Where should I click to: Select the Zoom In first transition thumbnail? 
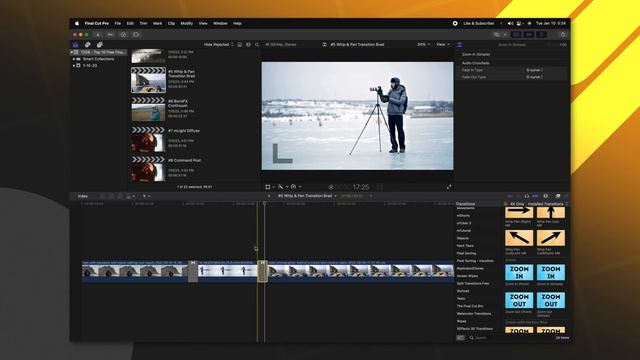pyautogui.click(x=519, y=273)
